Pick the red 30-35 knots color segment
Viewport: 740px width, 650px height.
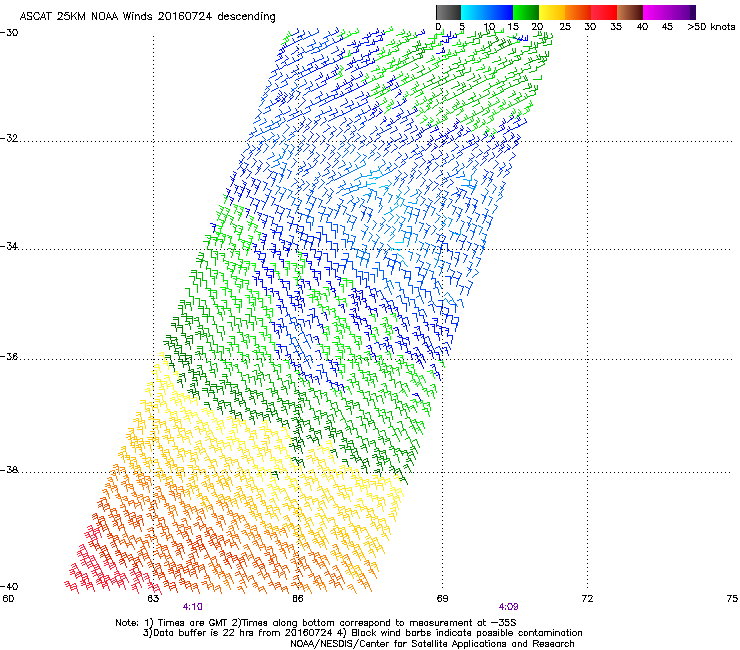[x=604, y=12]
